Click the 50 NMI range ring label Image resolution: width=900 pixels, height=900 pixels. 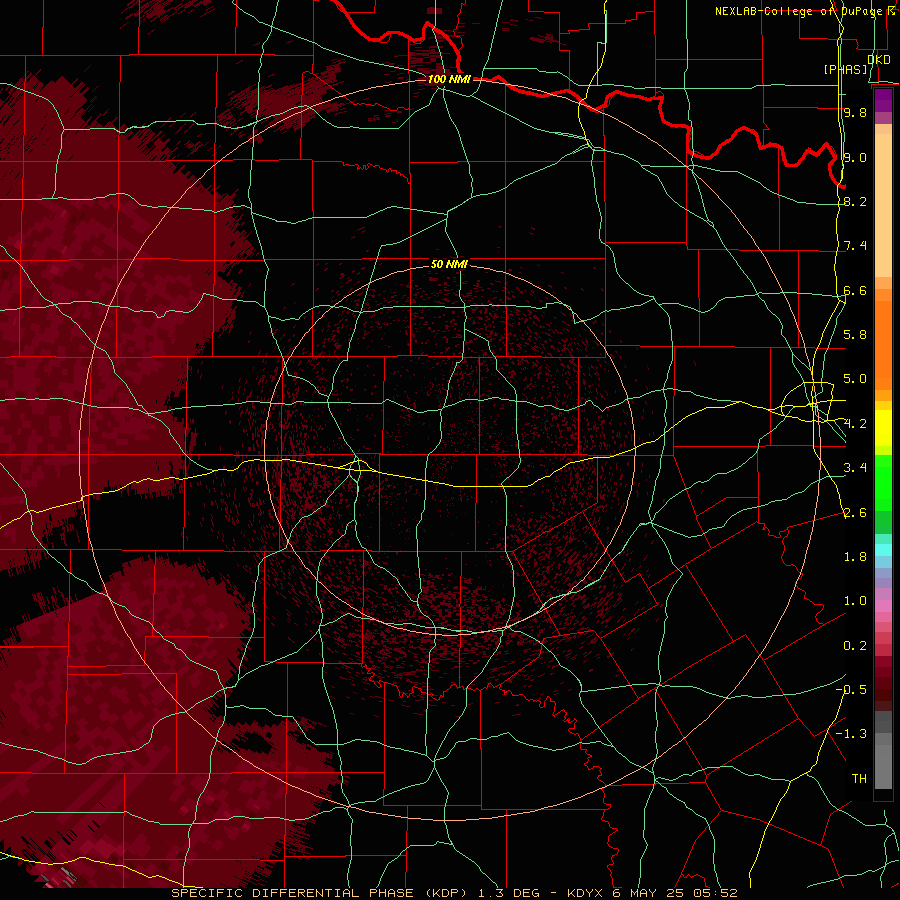coord(449,265)
